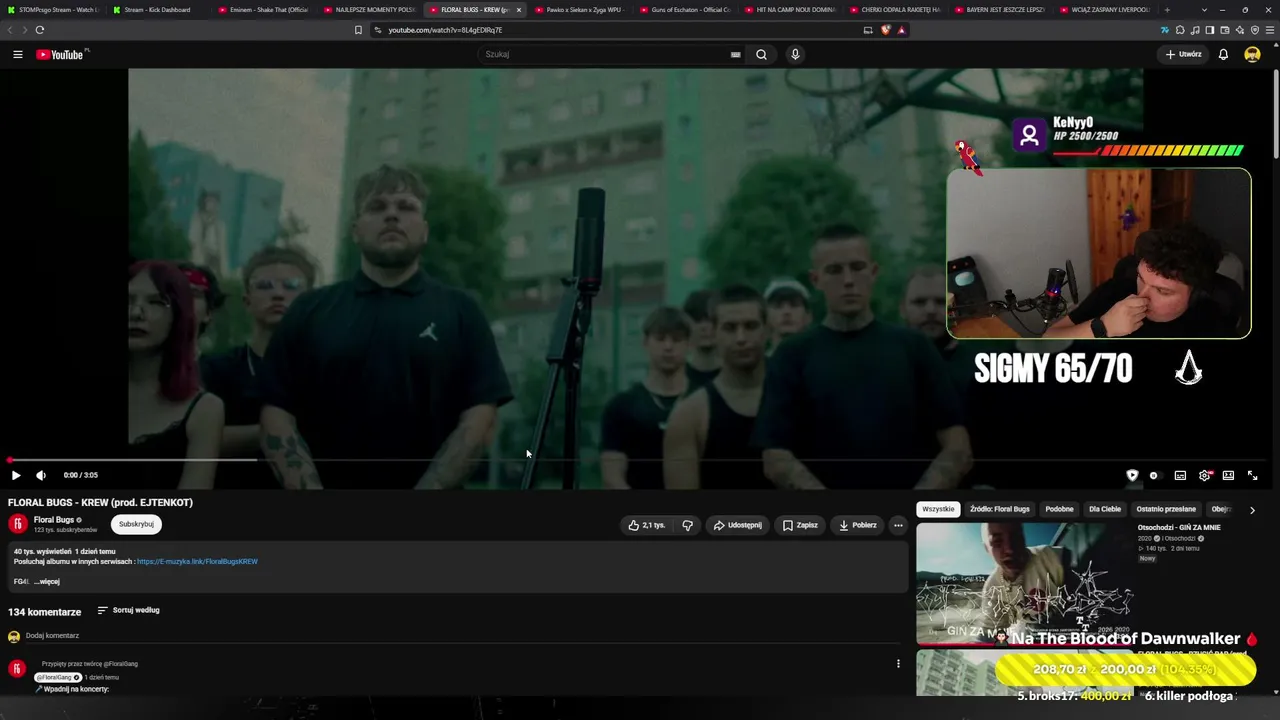1280x720 pixels.
Task: Bookmark this page in the address bar
Action: pyautogui.click(x=358, y=30)
